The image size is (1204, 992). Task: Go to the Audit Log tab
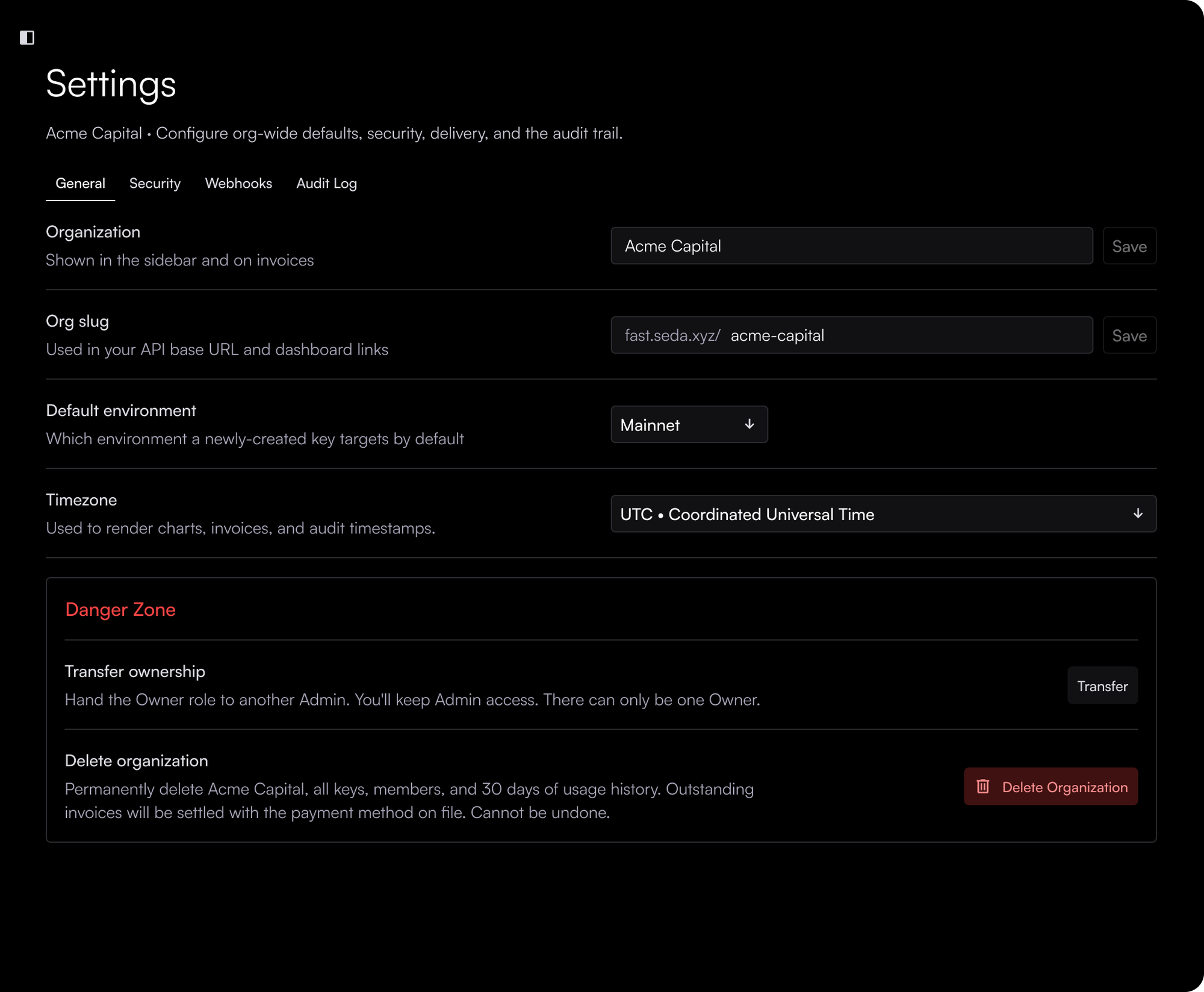(x=326, y=183)
